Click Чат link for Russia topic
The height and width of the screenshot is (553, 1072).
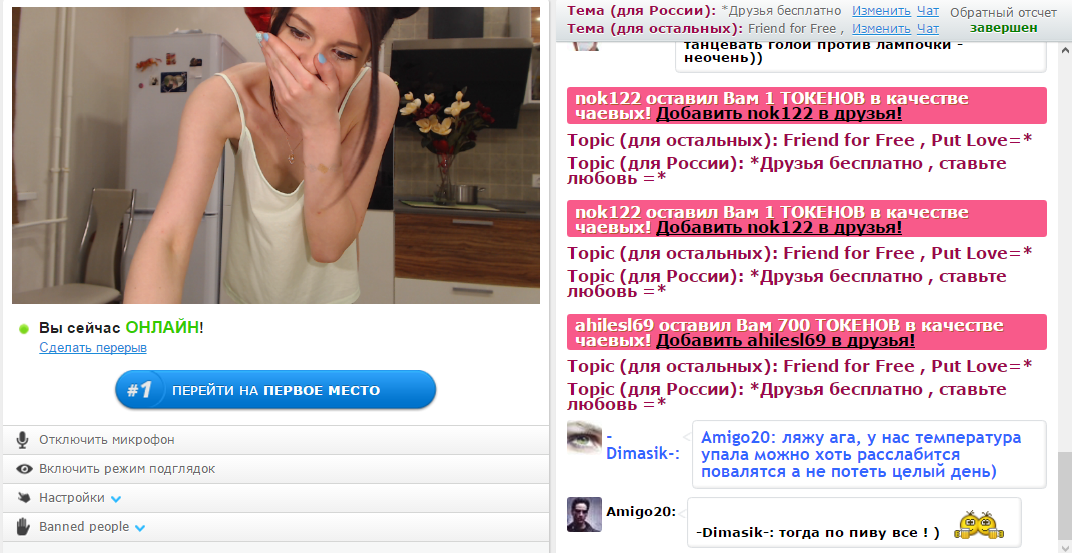tap(928, 11)
